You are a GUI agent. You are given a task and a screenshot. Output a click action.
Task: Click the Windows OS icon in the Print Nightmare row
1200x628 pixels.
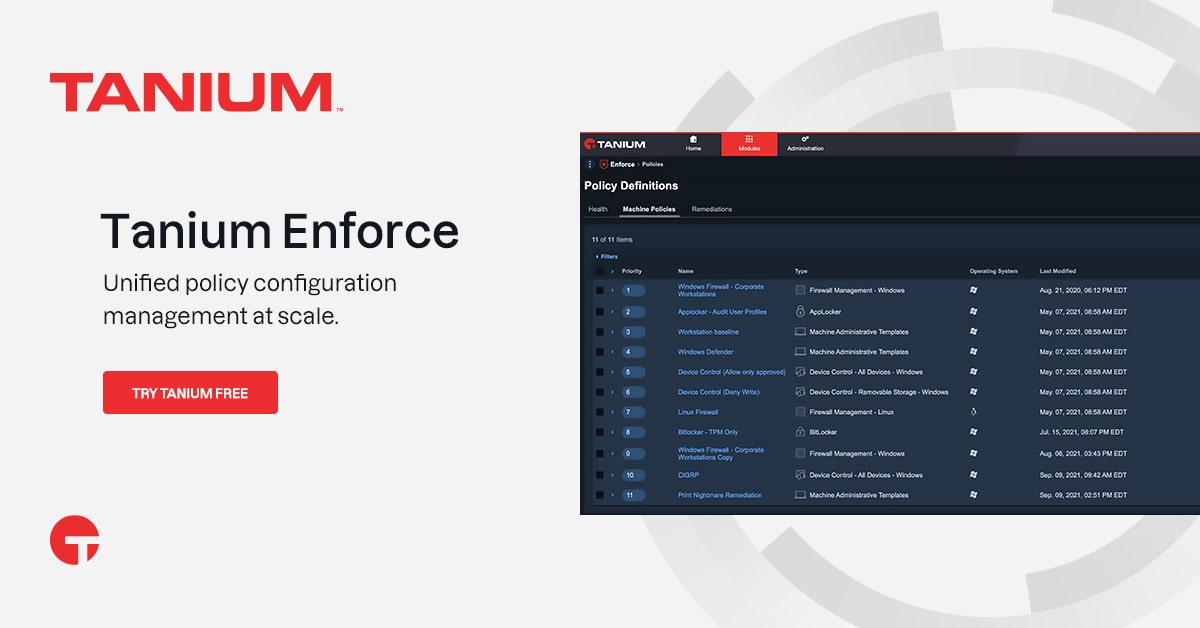(973, 494)
